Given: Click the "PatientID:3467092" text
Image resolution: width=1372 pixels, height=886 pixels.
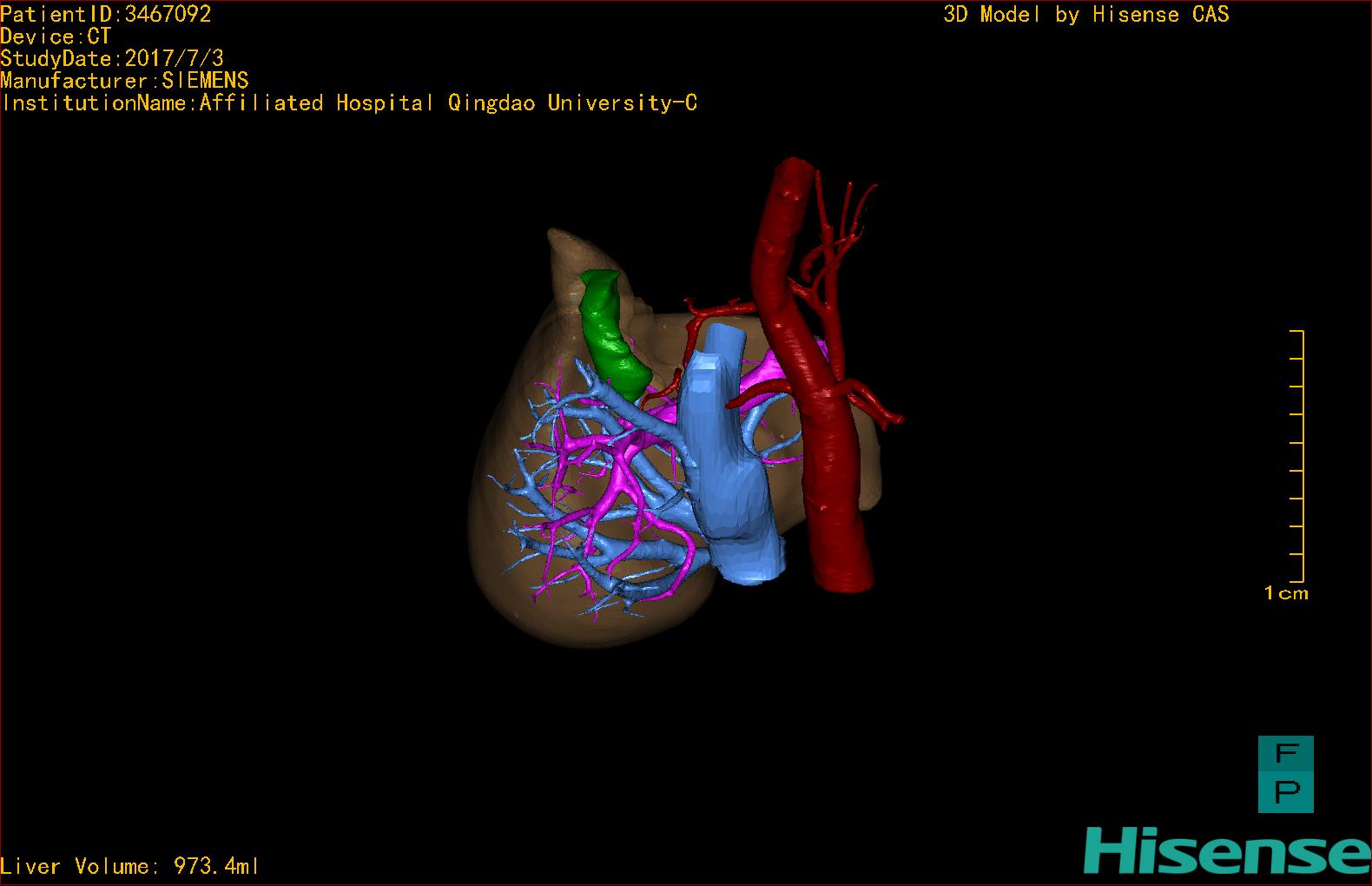Looking at the screenshot, I should (x=106, y=14).
